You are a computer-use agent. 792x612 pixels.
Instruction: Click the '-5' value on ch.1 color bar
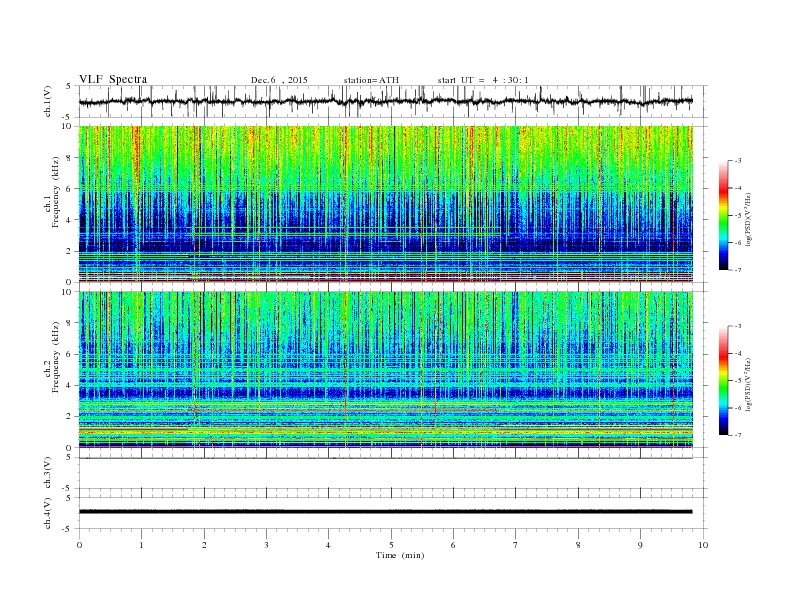[x=738, y=215]
